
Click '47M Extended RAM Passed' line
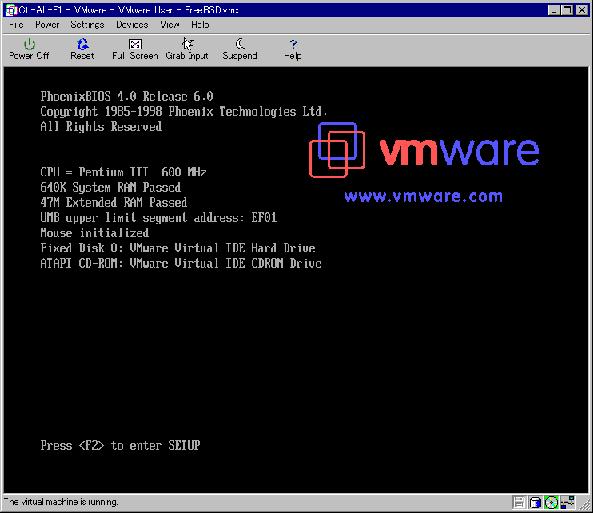tap(113, 202)
